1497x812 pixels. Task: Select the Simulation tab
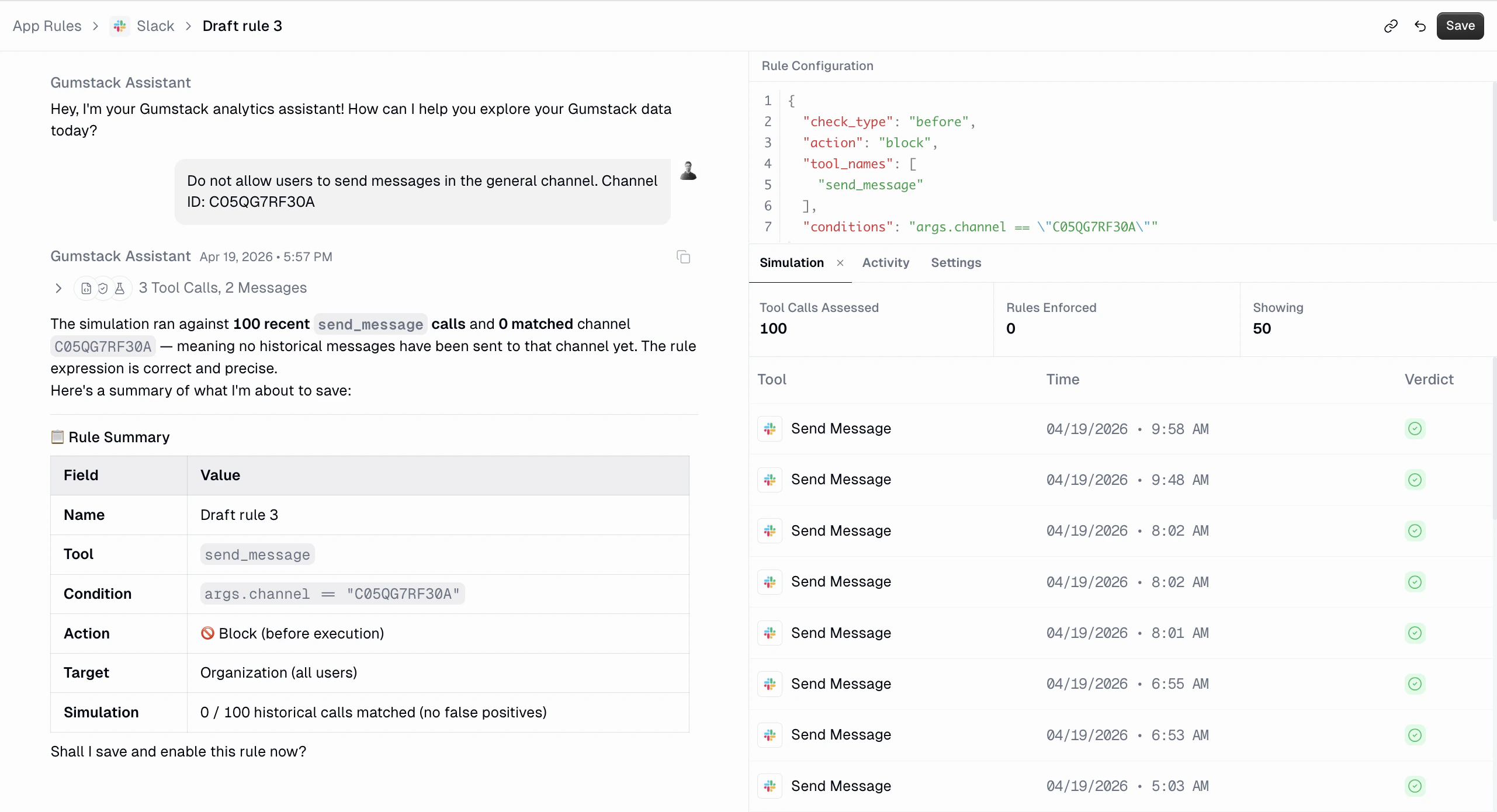pos(791,263)
